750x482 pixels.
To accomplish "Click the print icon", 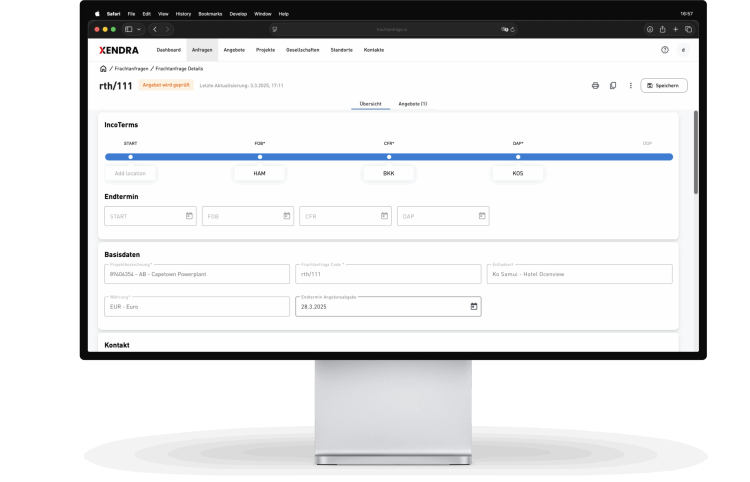I will (x=595, y=86).
